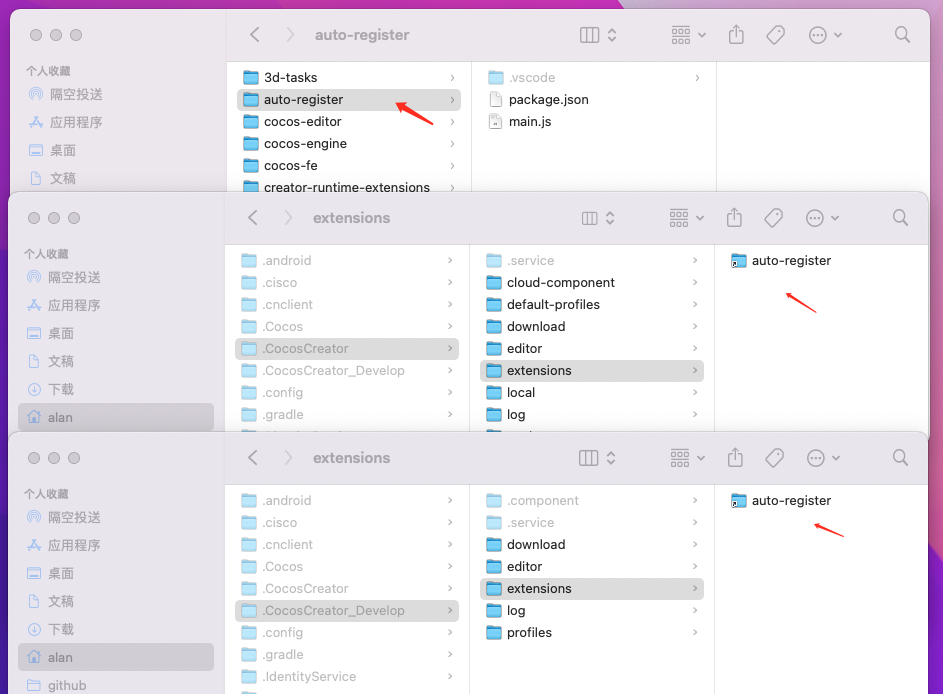The width and height of the screenshot is (943, 694).
Task: Open the main.js file
Action: tap(530, 121)
